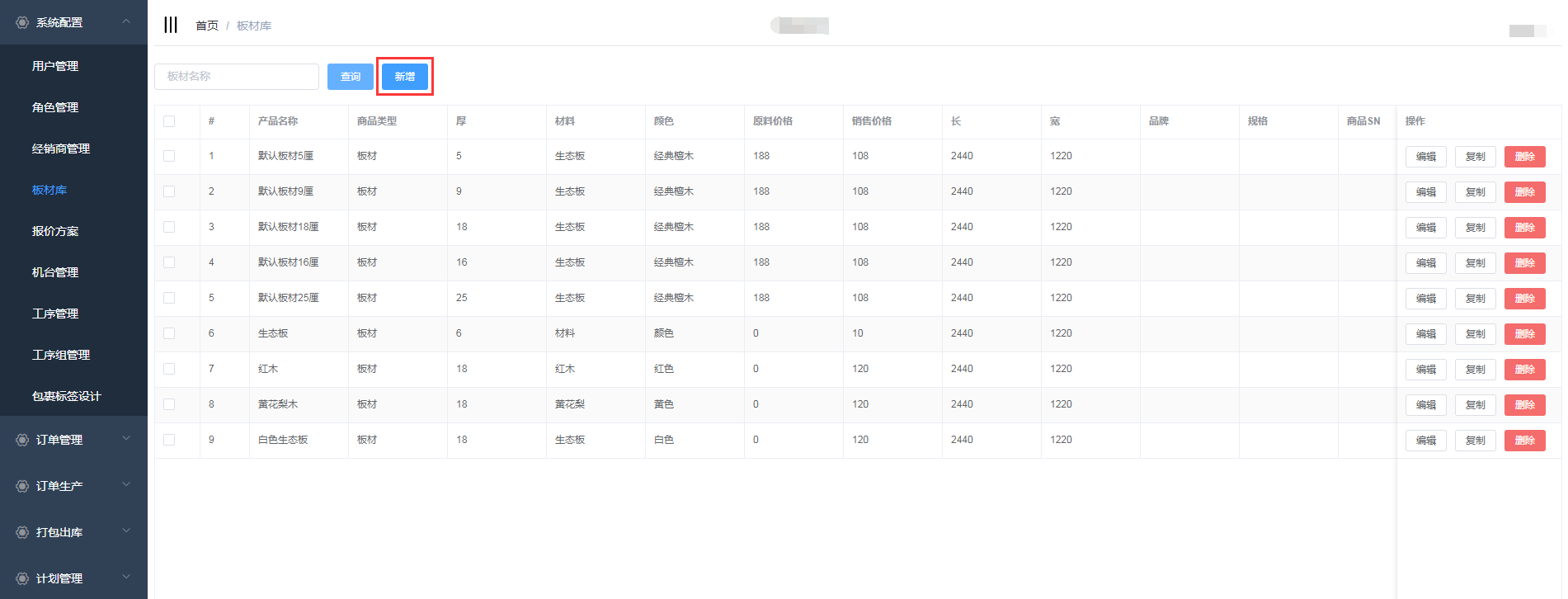Tick the checkbox for 白色生态板 row
This screenshot has width=1568, height=599.
pyautogui.click(x=169, y=440)
